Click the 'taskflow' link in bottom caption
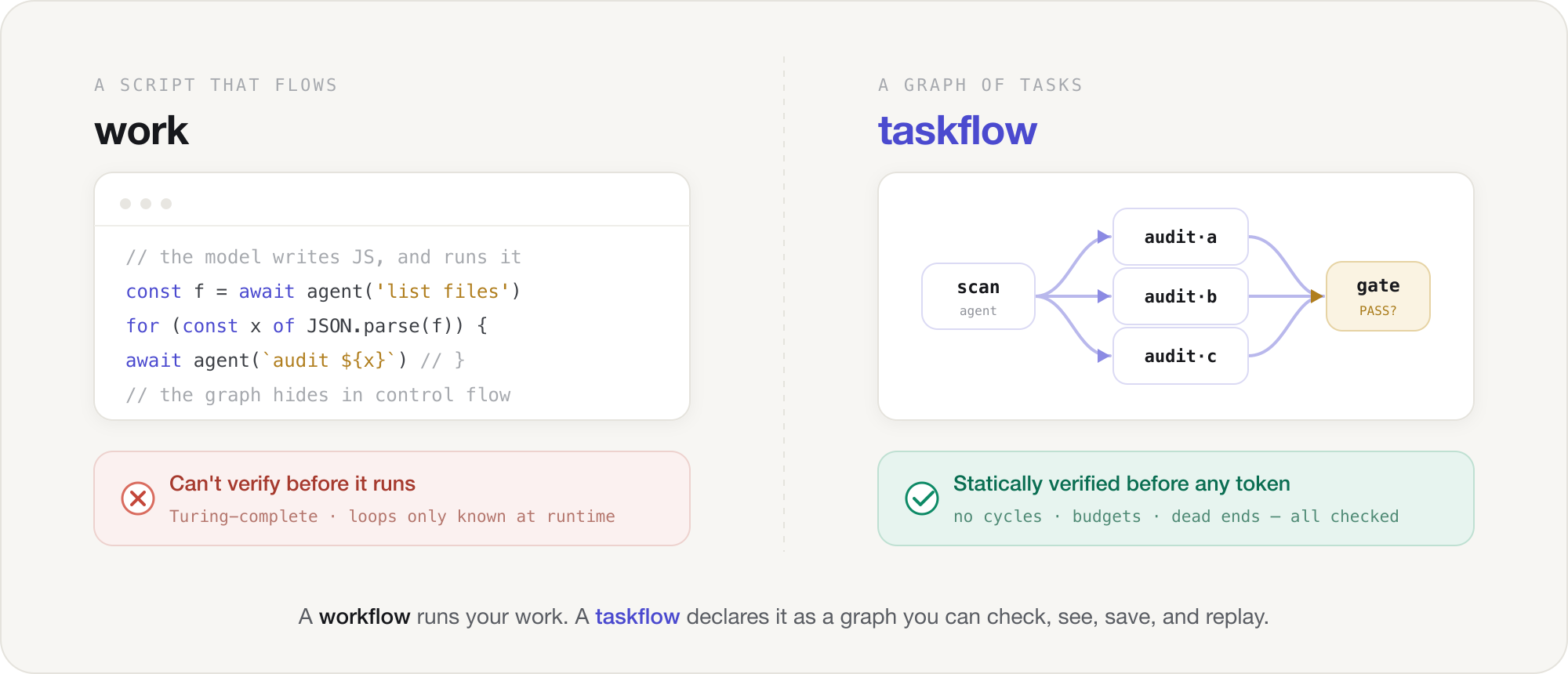 click(637, 617)
